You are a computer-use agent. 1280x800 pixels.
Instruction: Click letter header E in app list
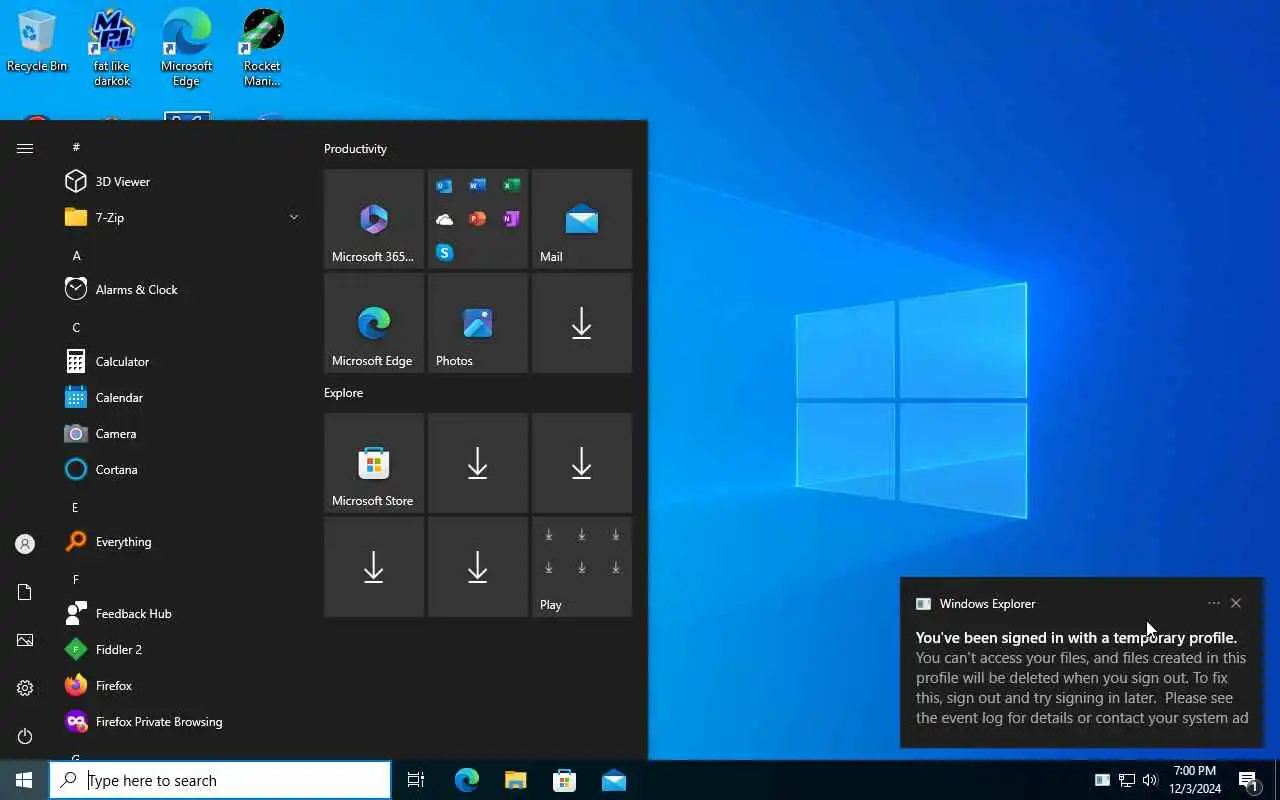pyautogui.click(x=75, y=507)
